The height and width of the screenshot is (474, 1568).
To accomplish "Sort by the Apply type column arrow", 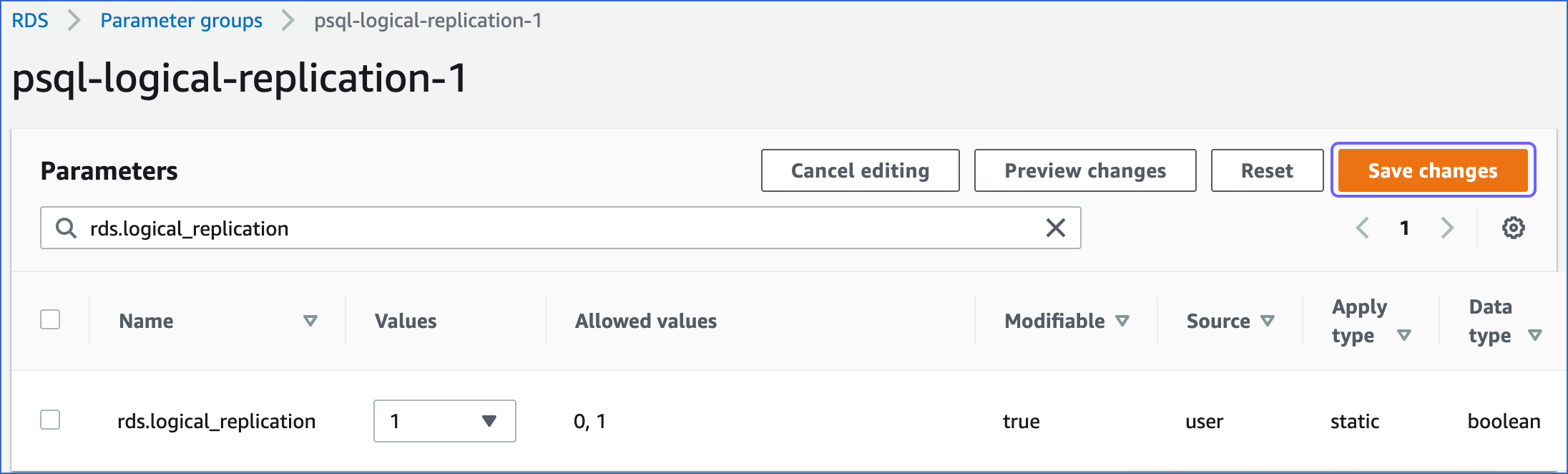I will coord(1406,334).
